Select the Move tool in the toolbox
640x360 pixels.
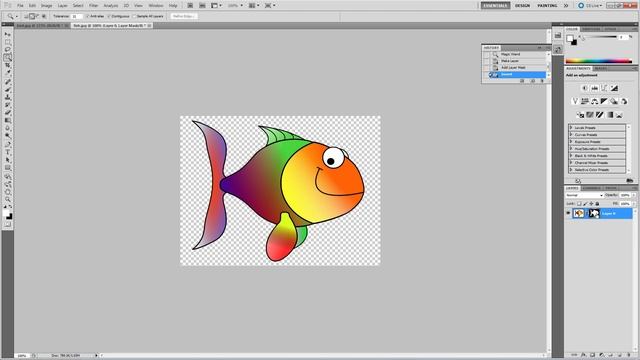[7, 35]
